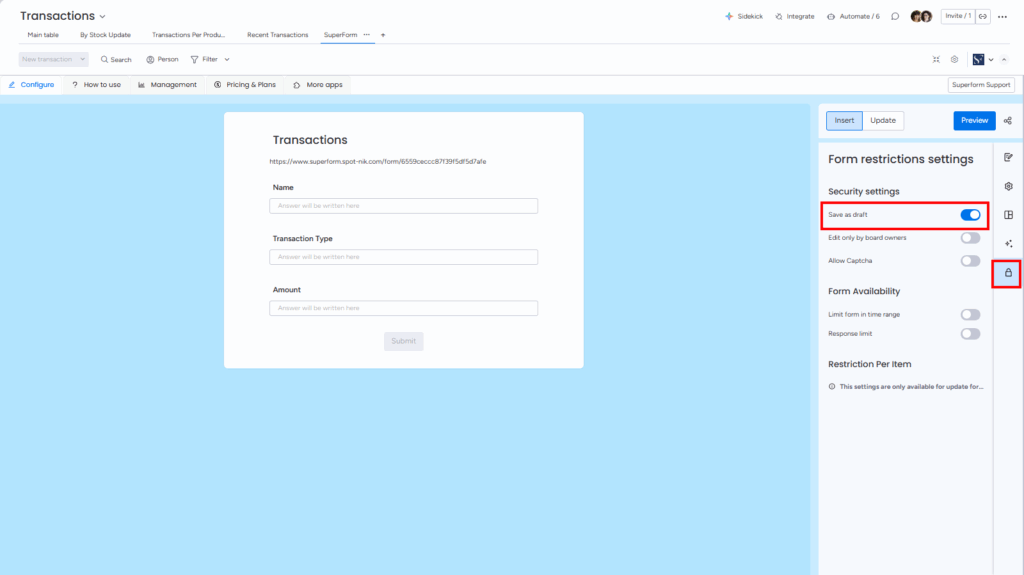
Task: Switch to the Recent Transactions tab
Action: tap(277, 35)
